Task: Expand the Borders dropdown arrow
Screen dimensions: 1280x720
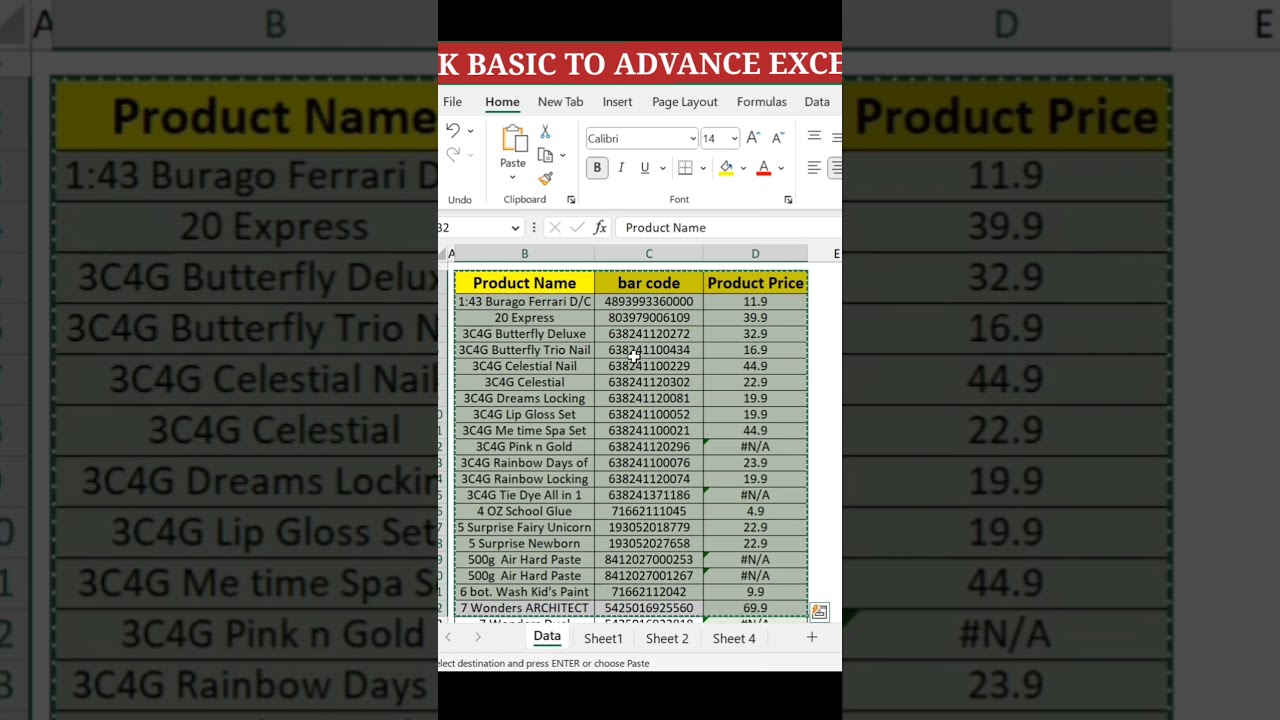Action: point(702,168)
